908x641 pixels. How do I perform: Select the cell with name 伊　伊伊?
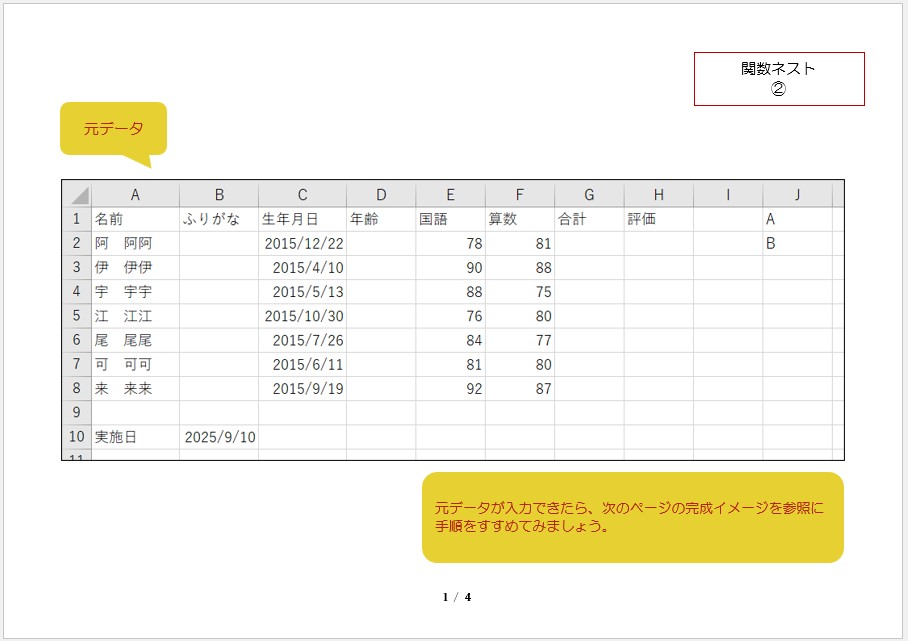click(135, 267)
